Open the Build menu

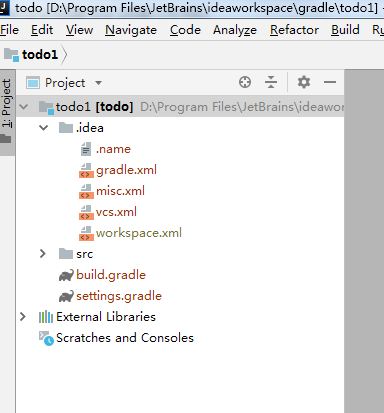[345, 30]
